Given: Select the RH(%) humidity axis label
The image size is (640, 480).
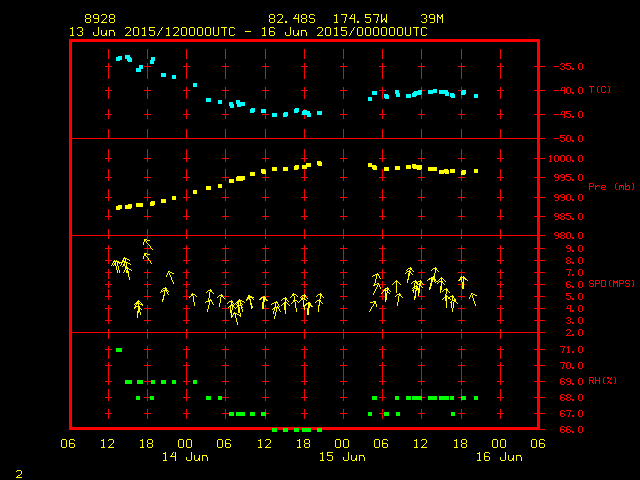Looking at the screenshot, I should coord(601,381).
